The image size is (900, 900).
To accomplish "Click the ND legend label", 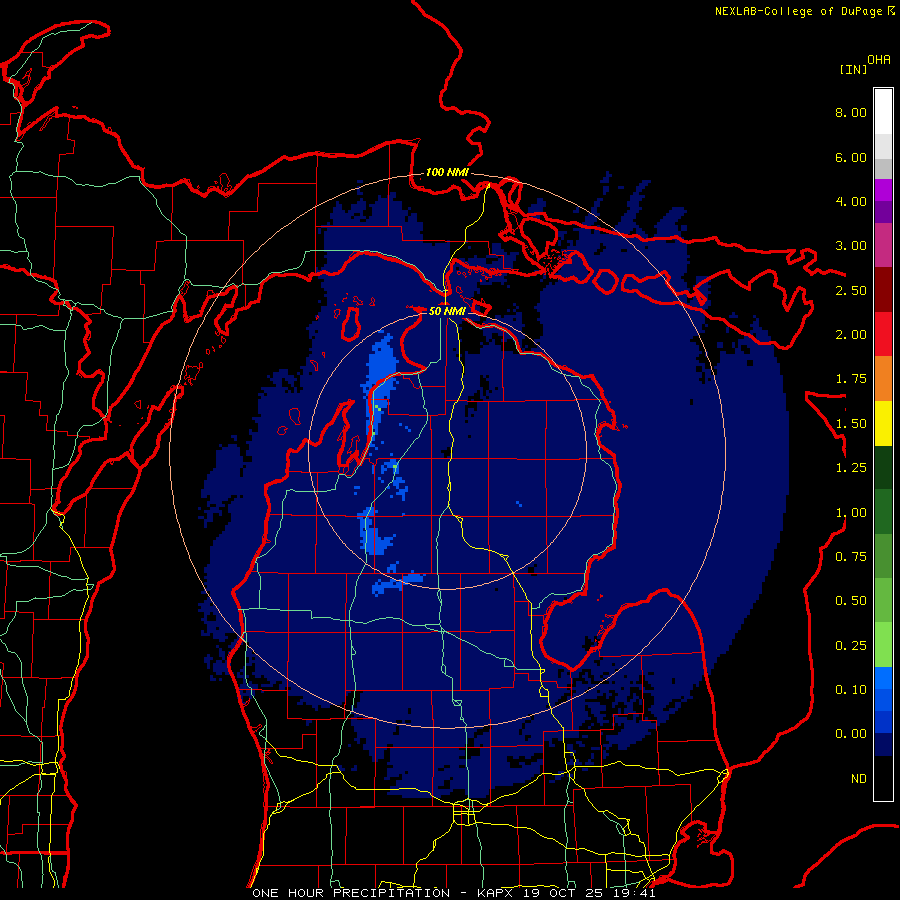I will [859, 779].
